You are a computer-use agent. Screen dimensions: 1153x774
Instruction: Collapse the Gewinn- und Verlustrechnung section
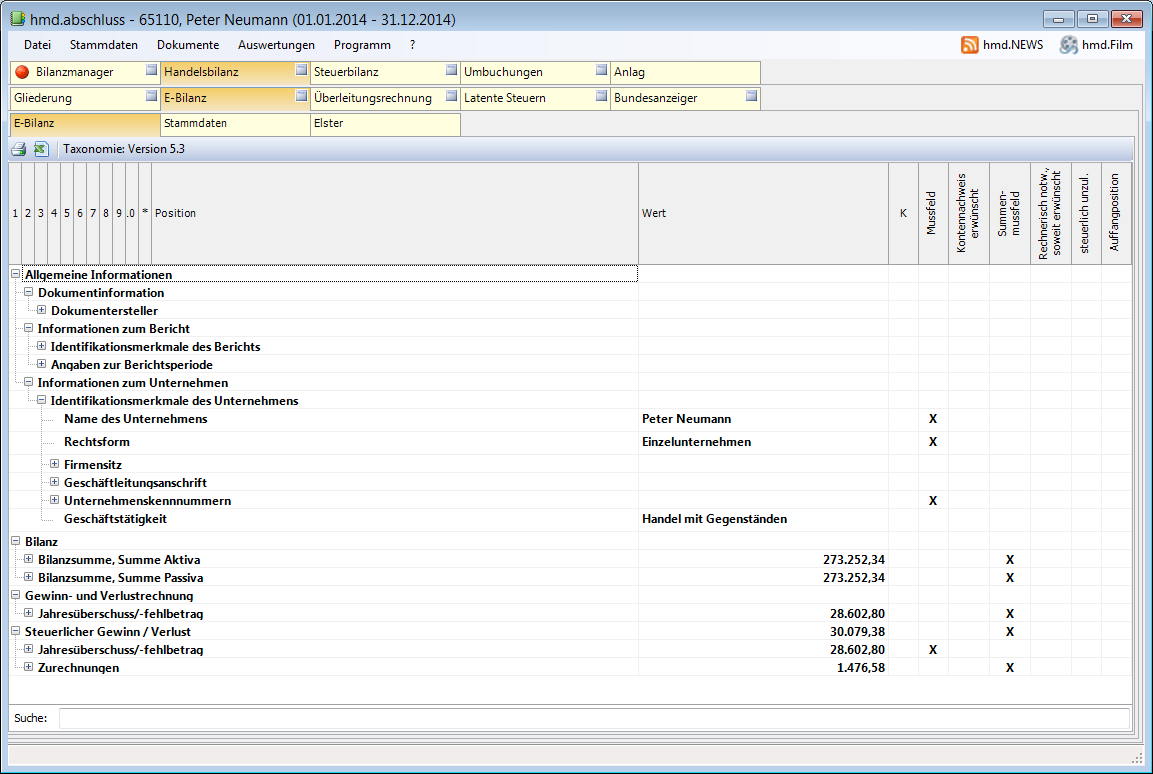point(15,595)
